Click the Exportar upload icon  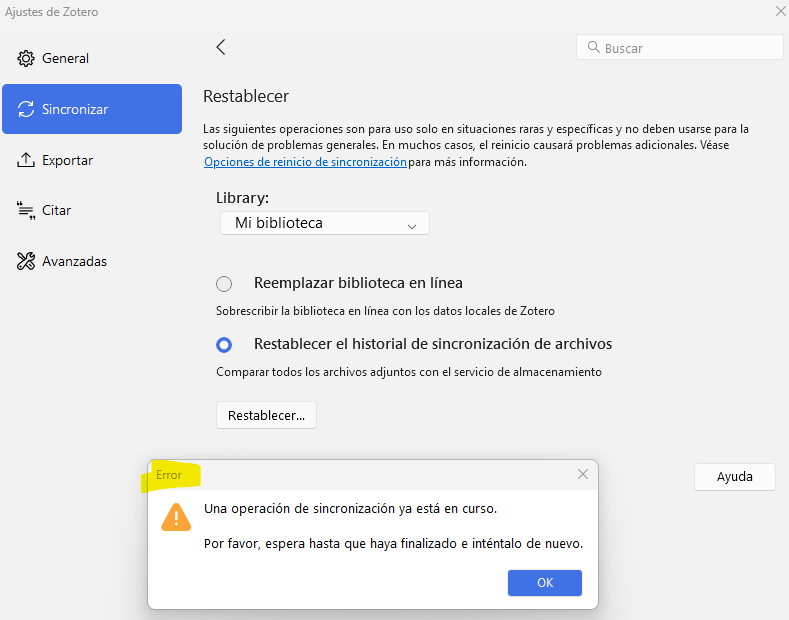[x=26, y=160]
